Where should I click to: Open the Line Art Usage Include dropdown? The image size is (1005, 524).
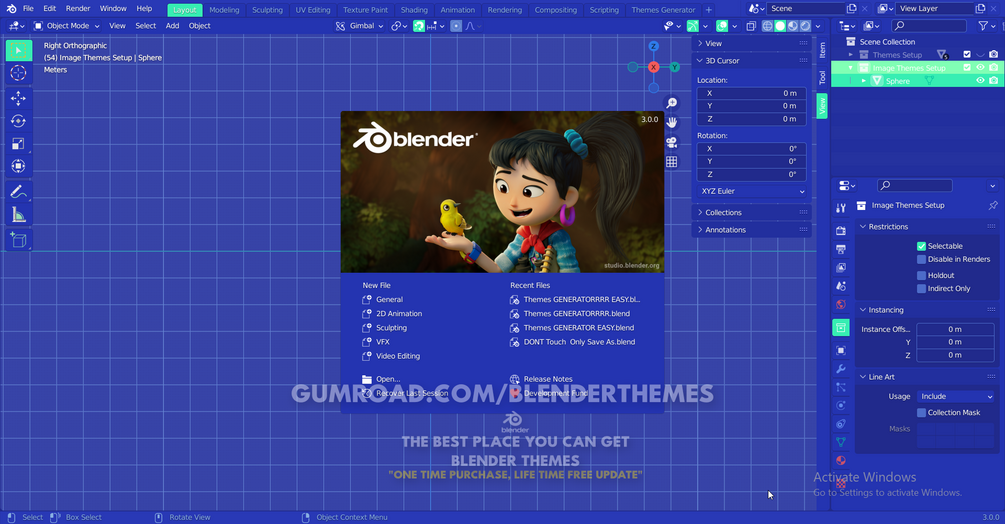pos(955,397)
